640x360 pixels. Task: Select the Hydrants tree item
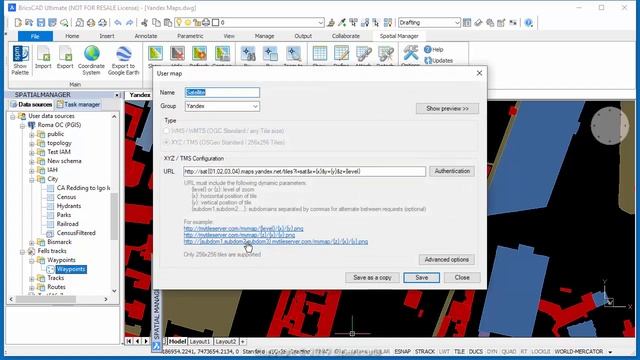pyautogui.click(x=69, y=206)
